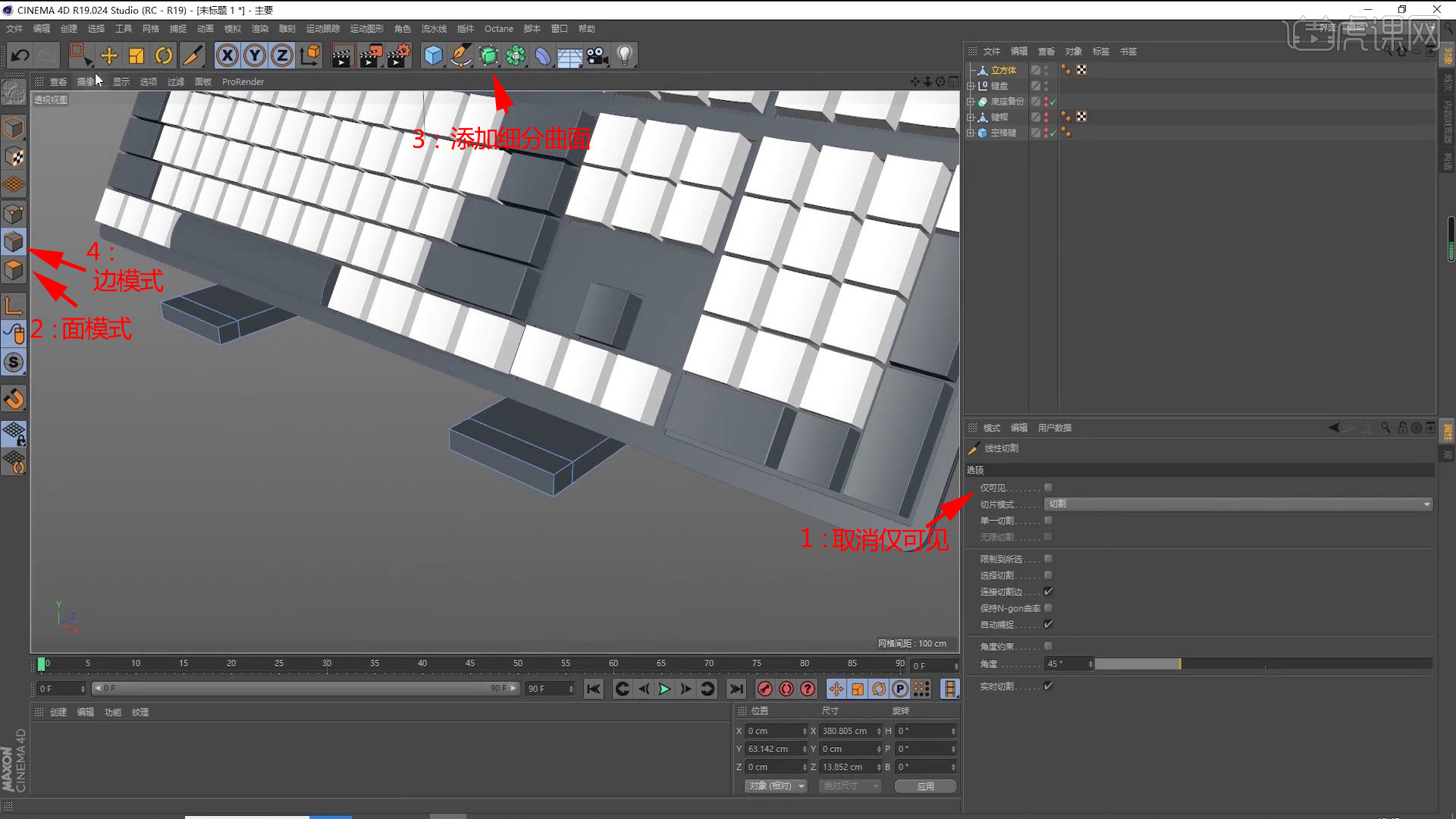
Task: Activate the Scale tool
Action: tap(137, 55)
